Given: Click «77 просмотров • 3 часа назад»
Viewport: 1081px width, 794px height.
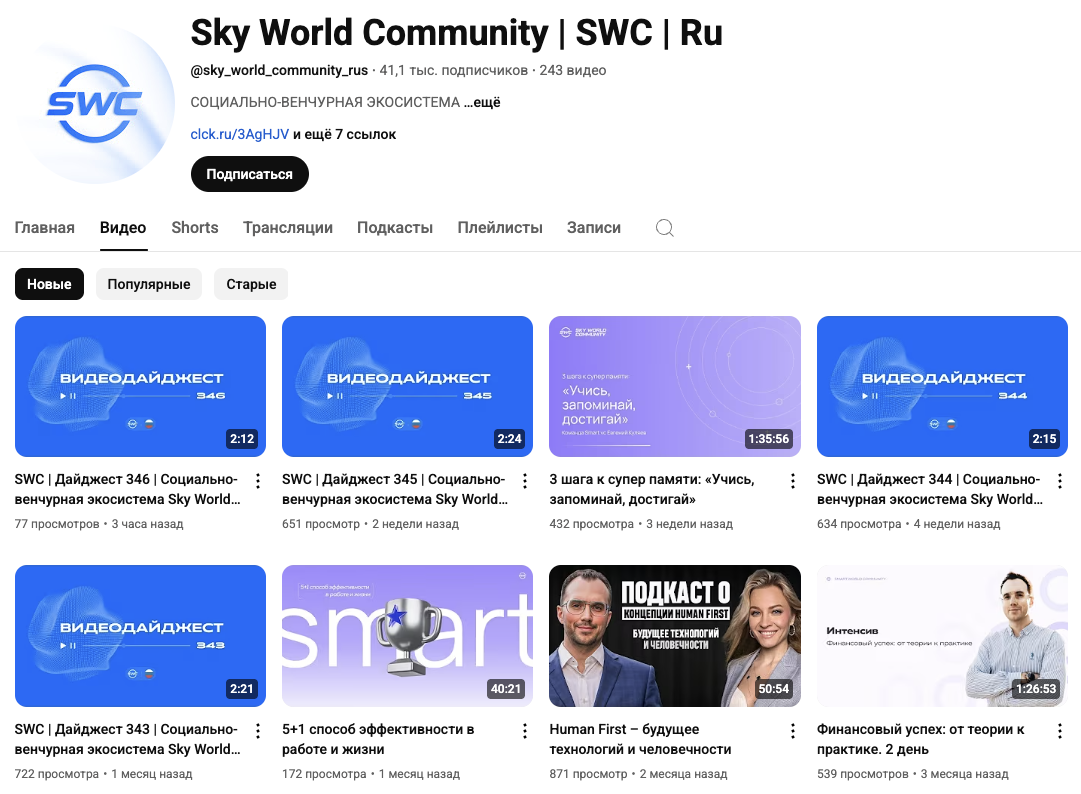Looking at the screenshot, I should (x=99, y=524).
